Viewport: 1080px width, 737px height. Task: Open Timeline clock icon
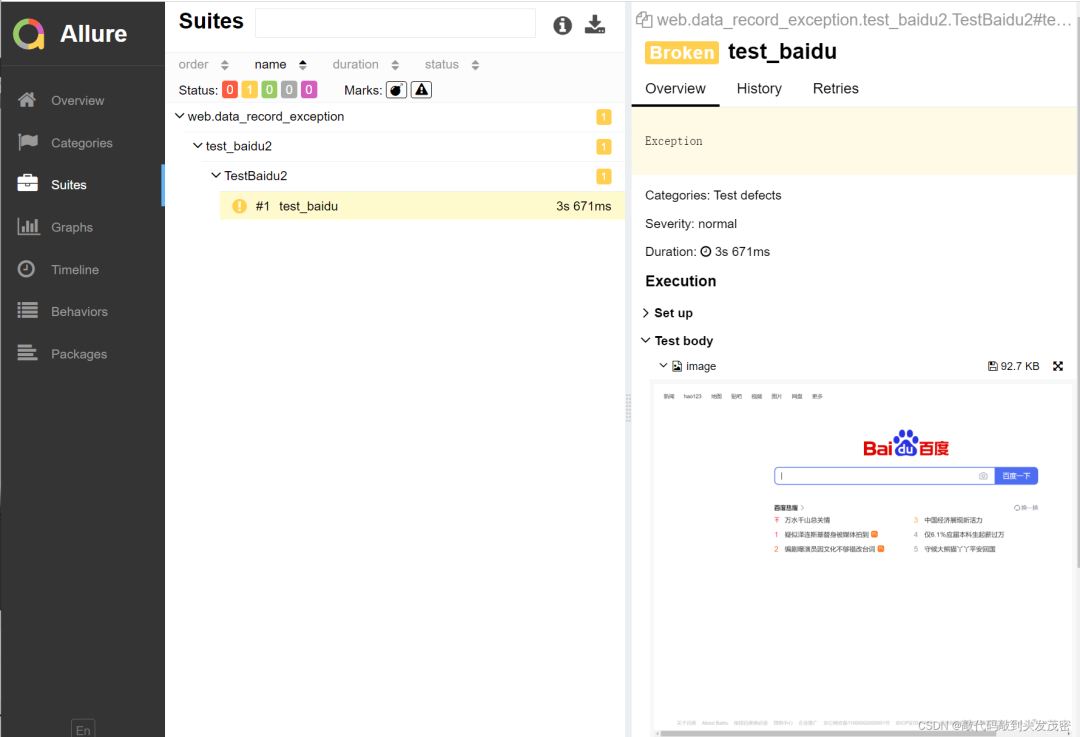pos(26,269)
